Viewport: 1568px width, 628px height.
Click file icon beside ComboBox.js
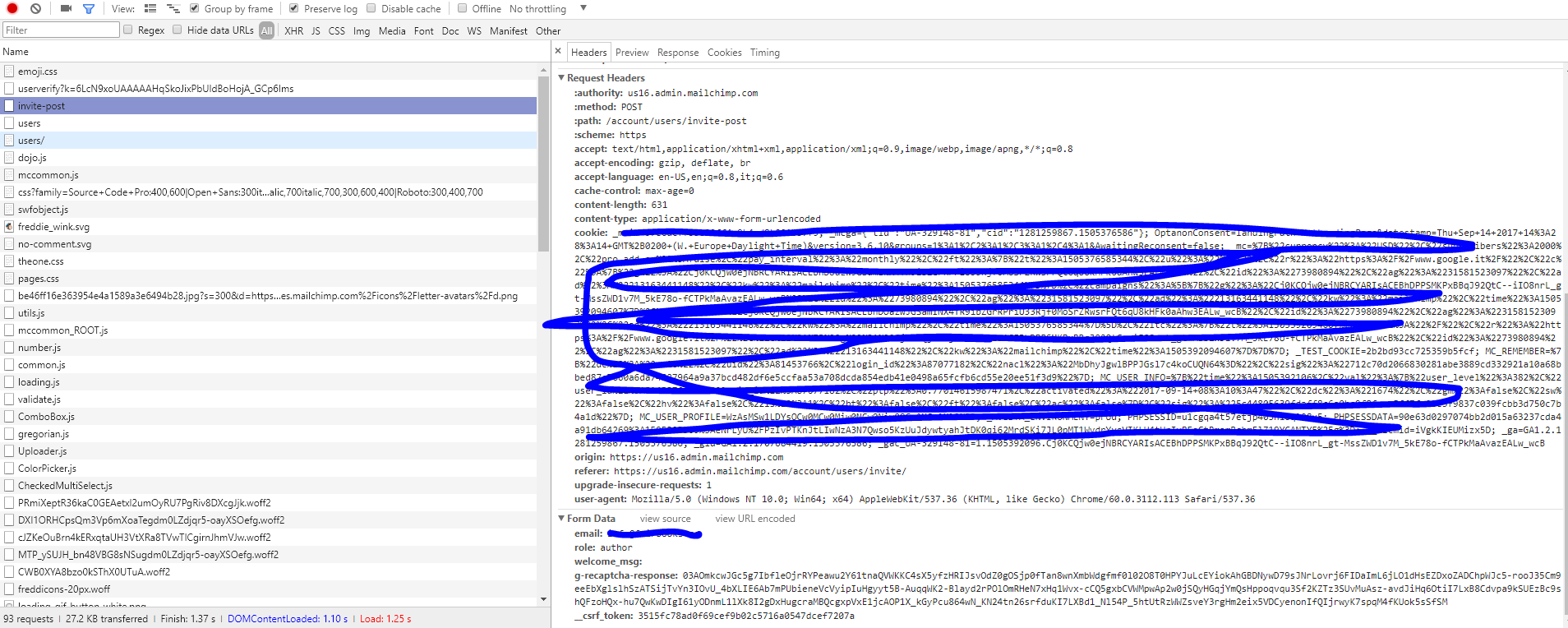tap(9, 417)
